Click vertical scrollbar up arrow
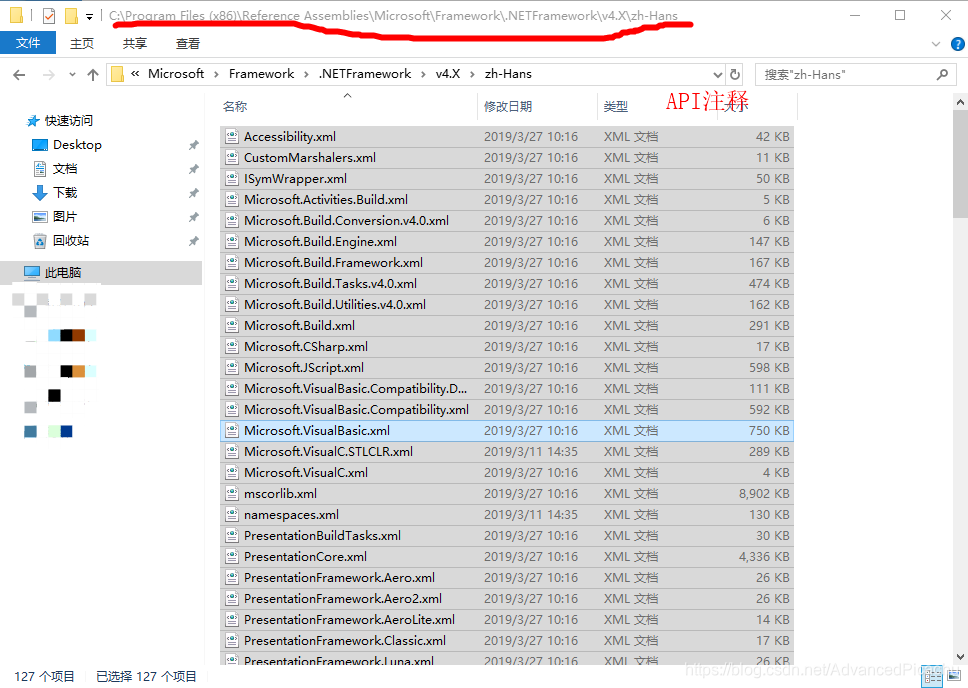Screen dimensions: 968x688 tap(961, 103)
